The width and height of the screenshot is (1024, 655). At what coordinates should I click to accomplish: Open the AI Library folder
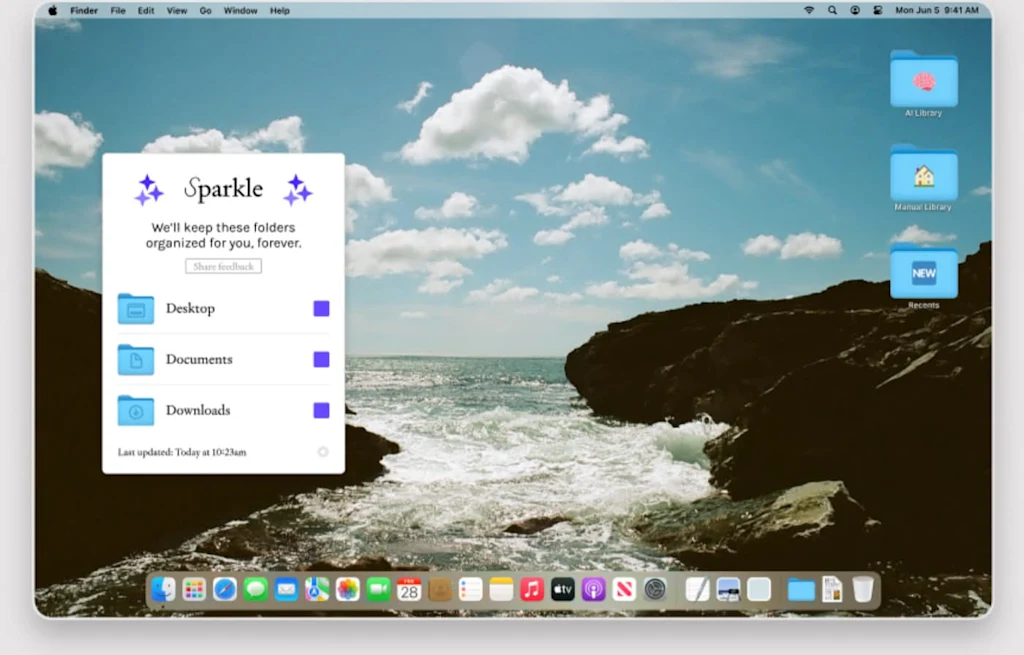point(923,81)
